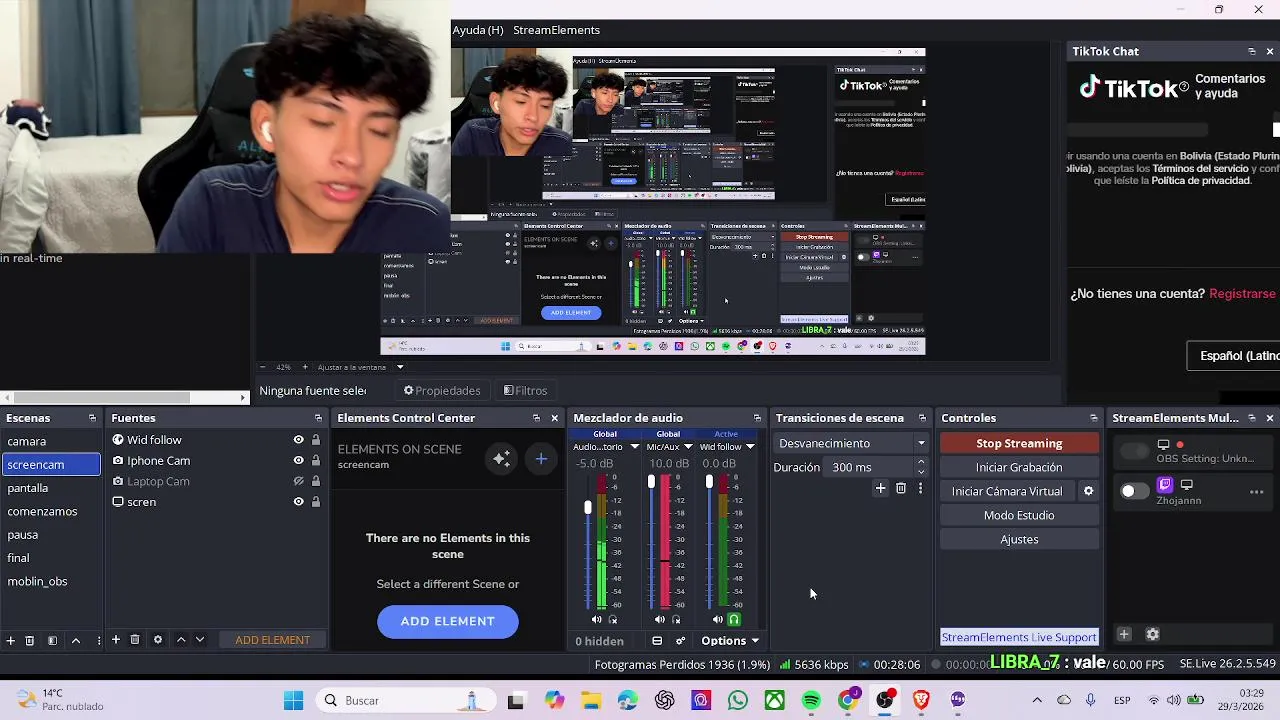Unlock the Wid follow source
The height and width of the screenshot is (720, 1280).
pyautogui.click(x=316, y=440)
